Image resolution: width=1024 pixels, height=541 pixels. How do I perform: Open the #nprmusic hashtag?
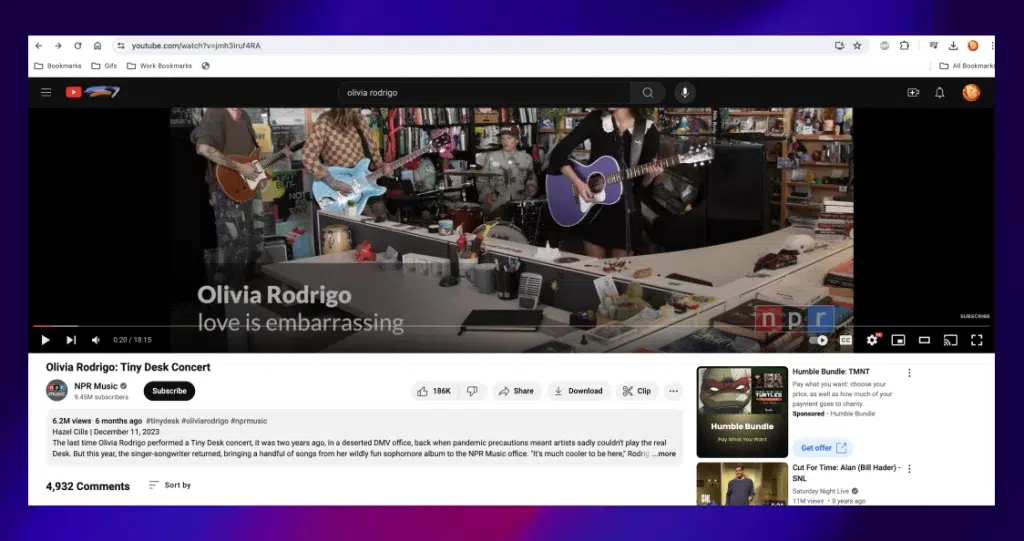point(249,421)
